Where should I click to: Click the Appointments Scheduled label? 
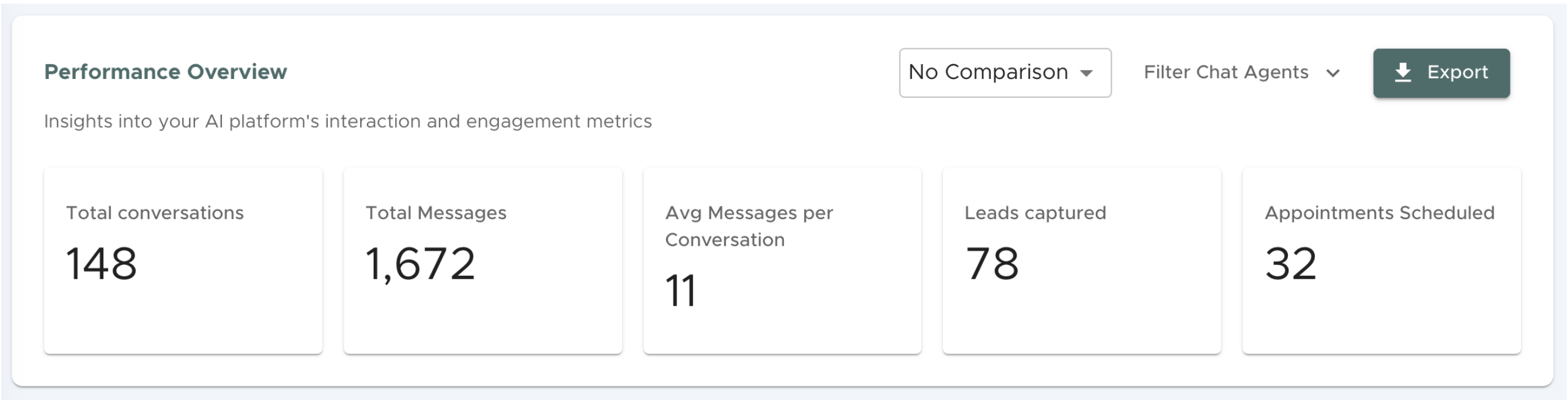pyautogui.click(x=1380, y=213)
